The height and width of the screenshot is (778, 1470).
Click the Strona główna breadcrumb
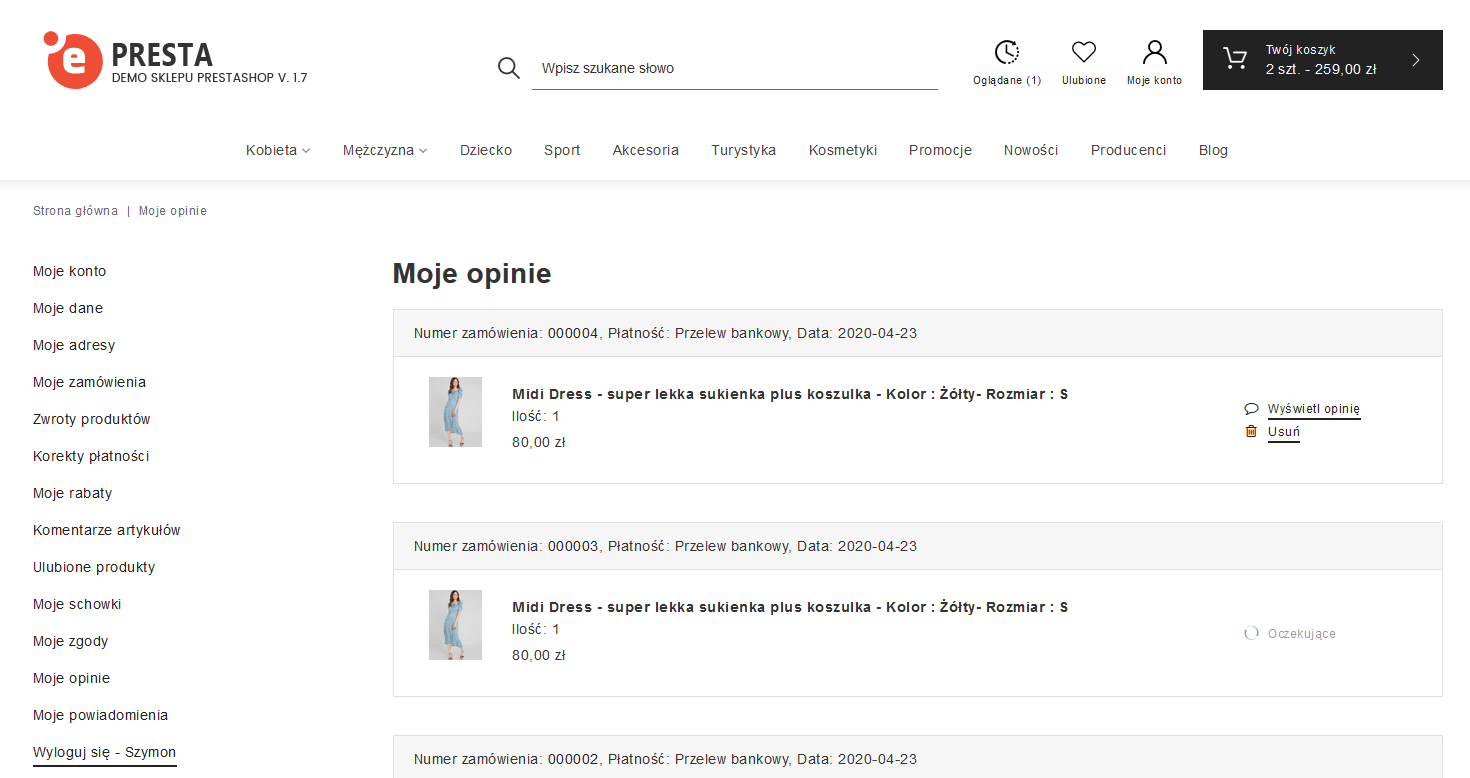click(x=75, y=211)
